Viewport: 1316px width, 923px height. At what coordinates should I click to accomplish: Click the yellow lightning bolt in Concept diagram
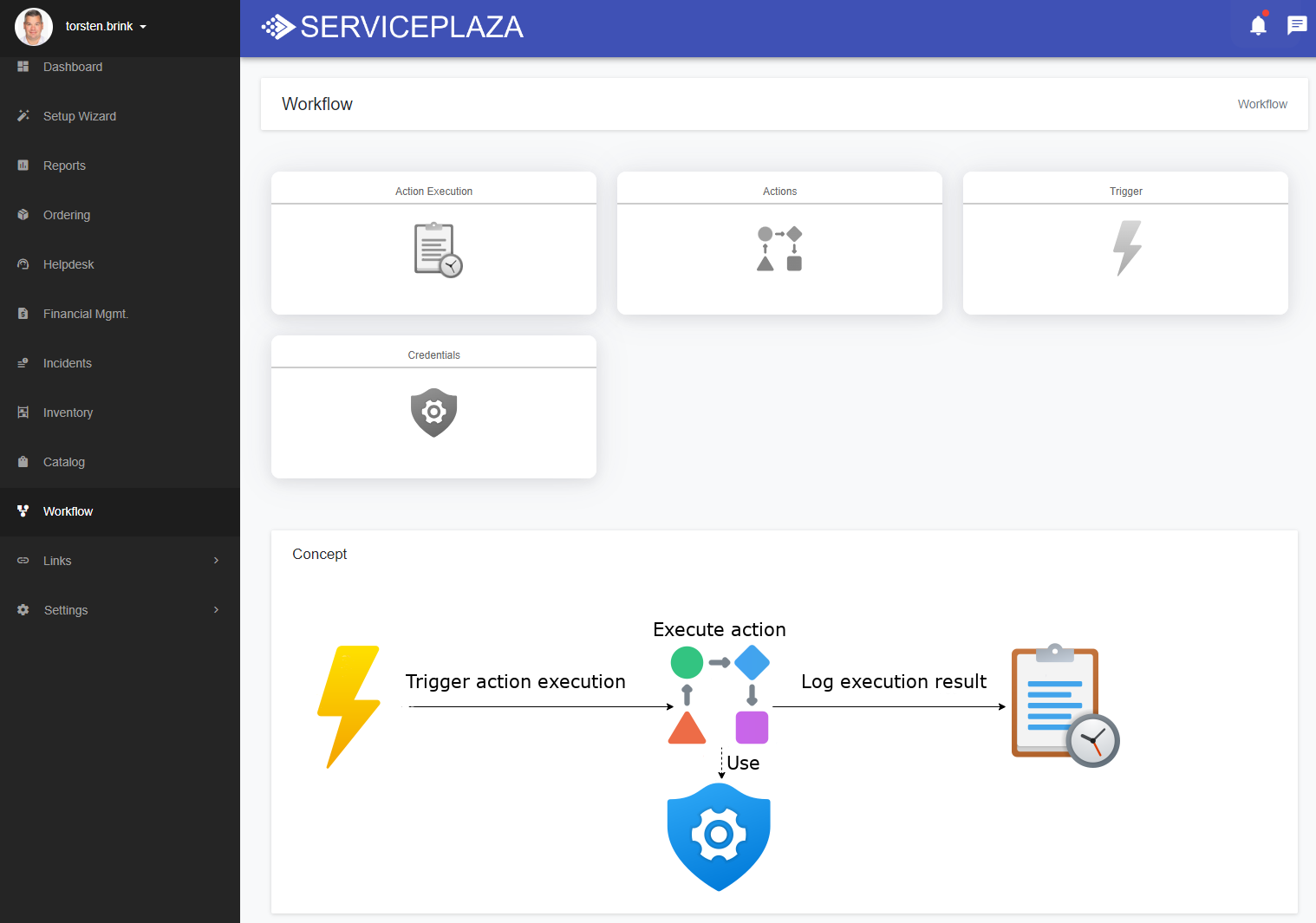point(349,707)
